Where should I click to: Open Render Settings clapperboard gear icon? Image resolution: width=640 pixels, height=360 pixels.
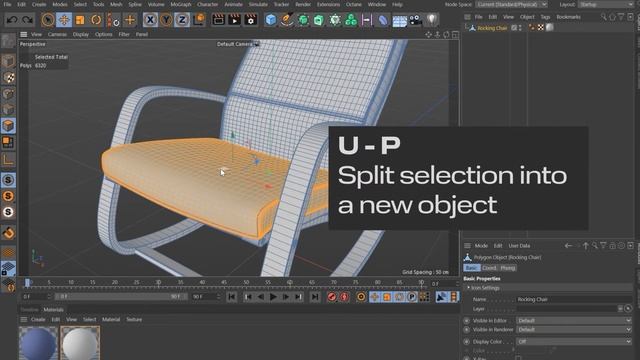(x=250, y=20)
